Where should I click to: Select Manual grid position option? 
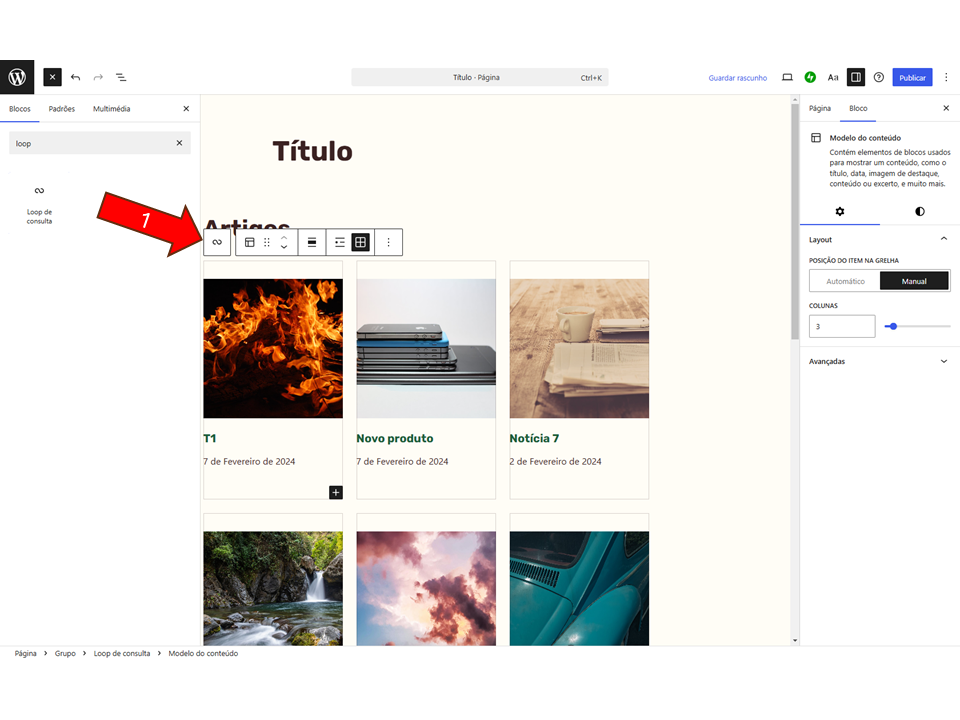pos(914,281)
